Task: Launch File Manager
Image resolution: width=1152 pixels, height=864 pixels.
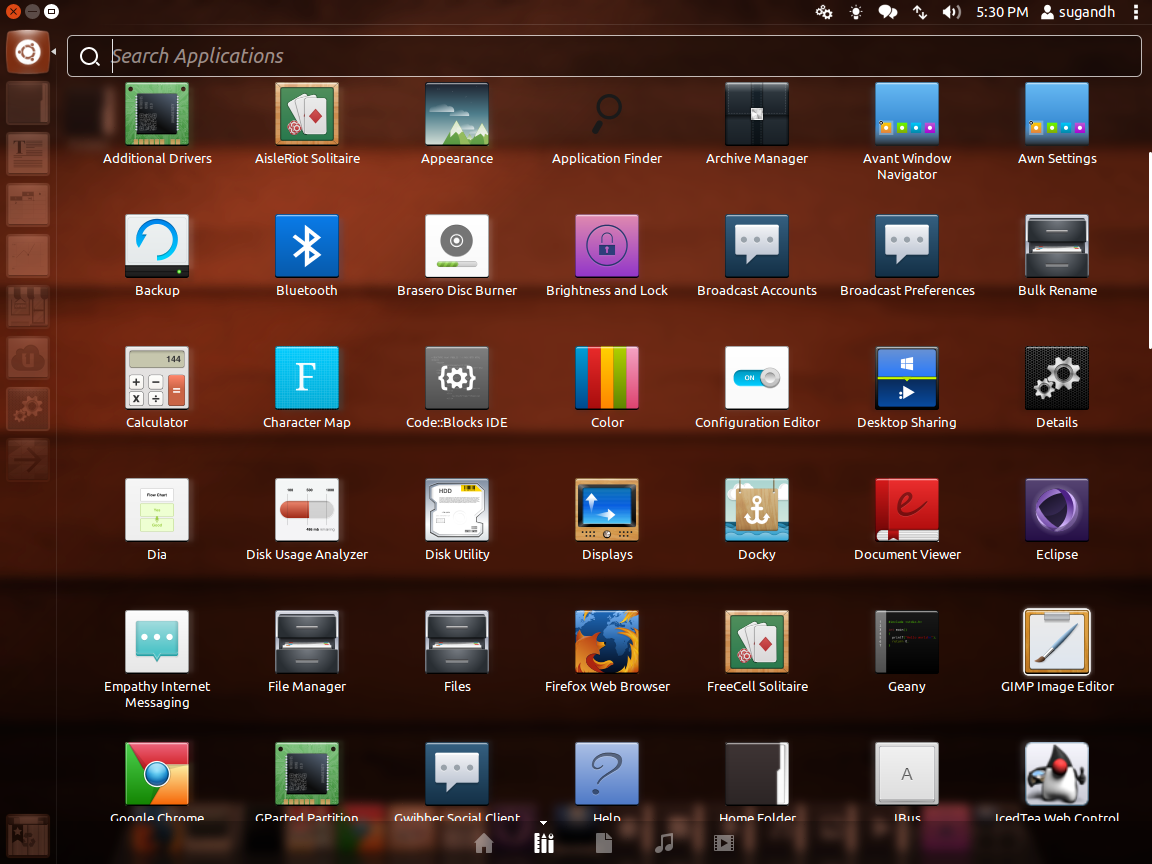Action: tap(306, 642)
